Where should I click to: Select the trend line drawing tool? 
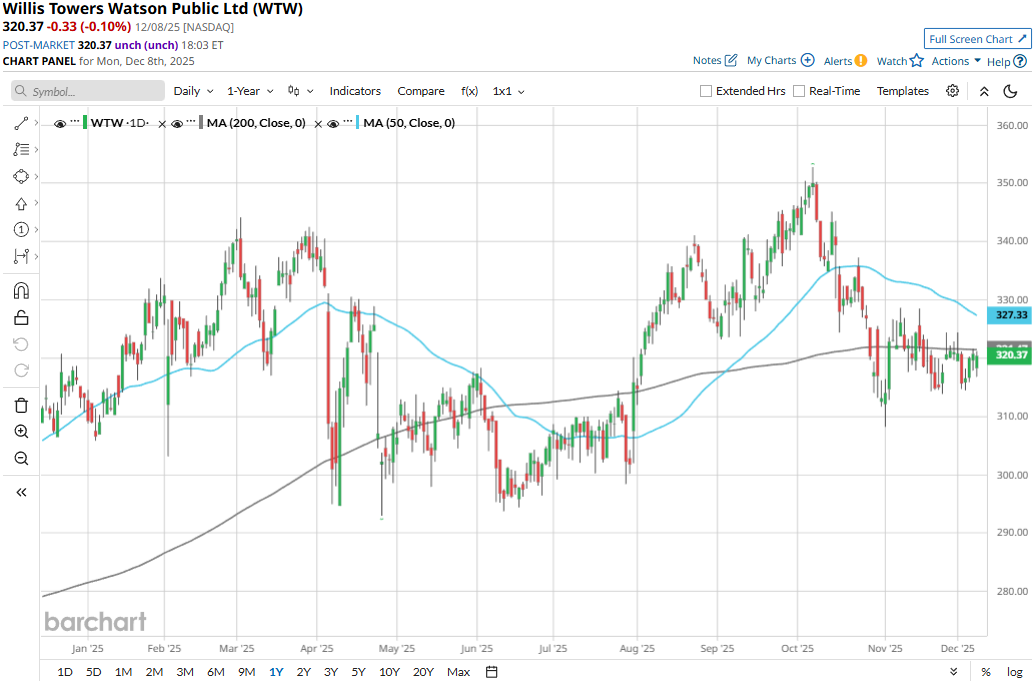pos(21,123)
